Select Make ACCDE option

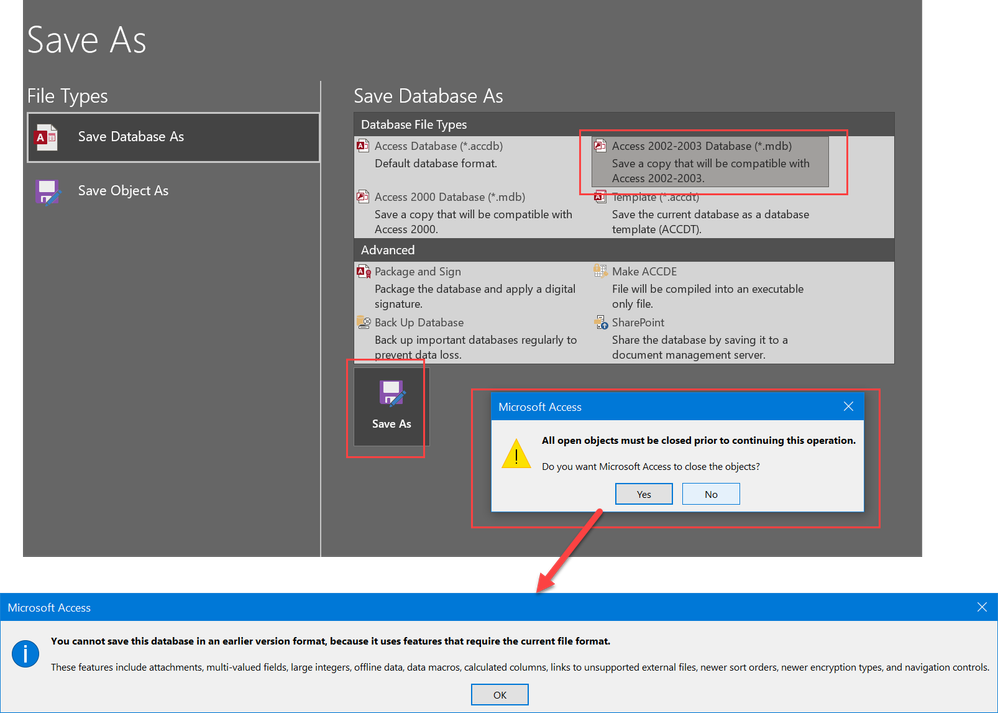[710, 287]
